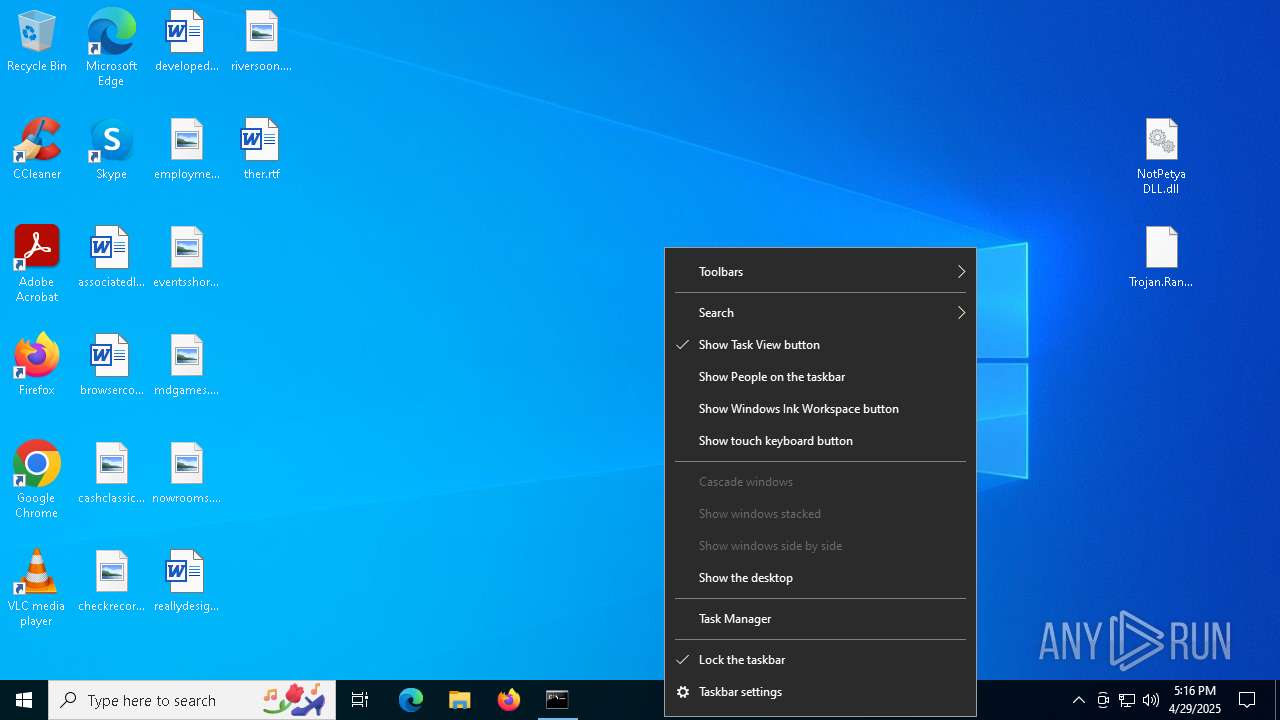1280x720 pixels.
Task: Select the associatedl... Word document icon
Action: pos(111,258)
